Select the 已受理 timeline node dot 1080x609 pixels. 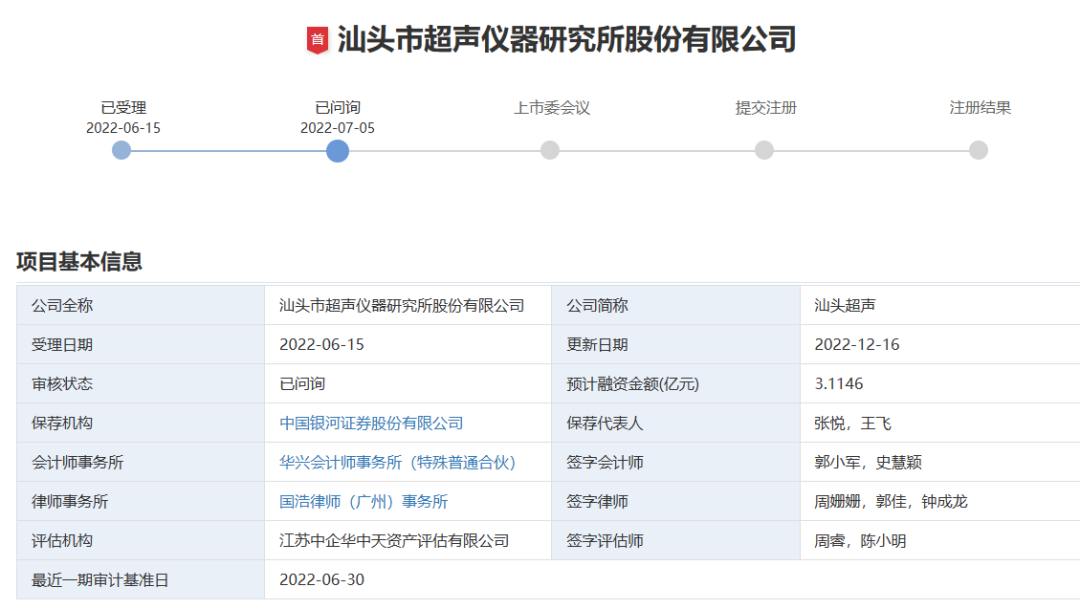pos(121,150)
